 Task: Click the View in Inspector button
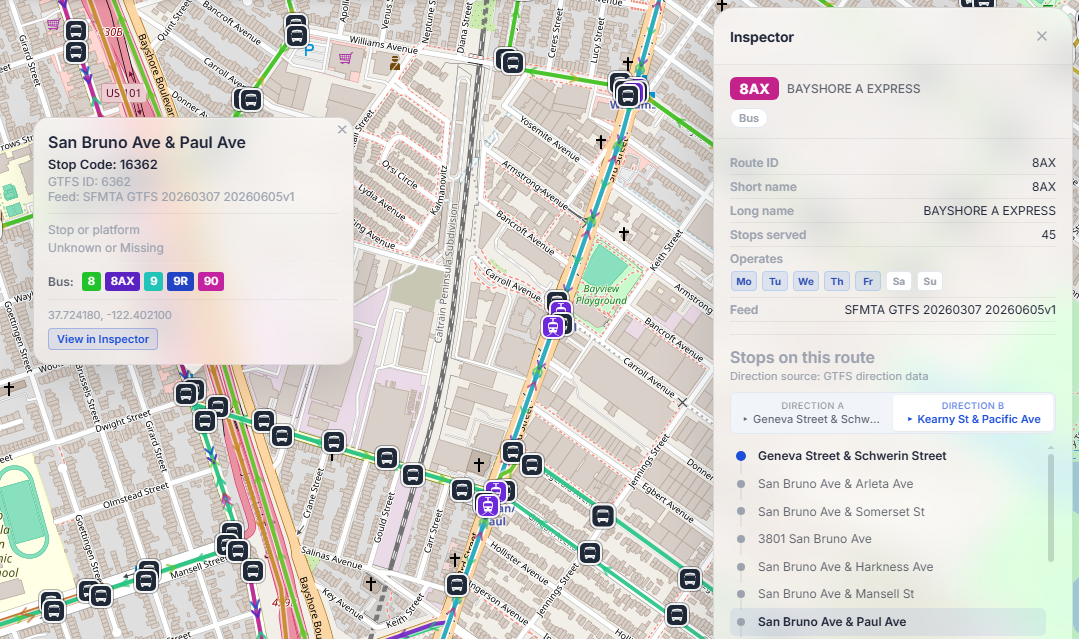pos(103,339)
